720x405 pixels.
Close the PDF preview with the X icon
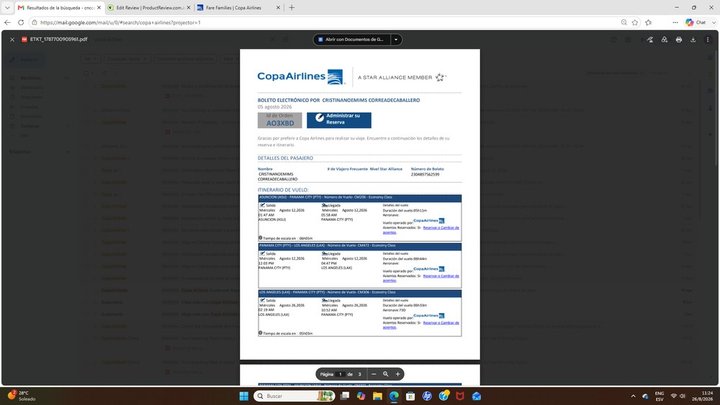(x=12, y=39)
